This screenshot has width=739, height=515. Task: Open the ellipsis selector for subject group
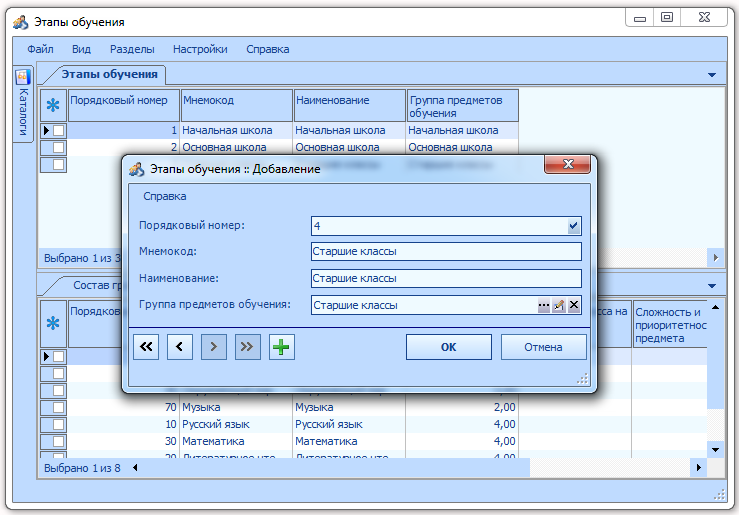coord(543,305)
